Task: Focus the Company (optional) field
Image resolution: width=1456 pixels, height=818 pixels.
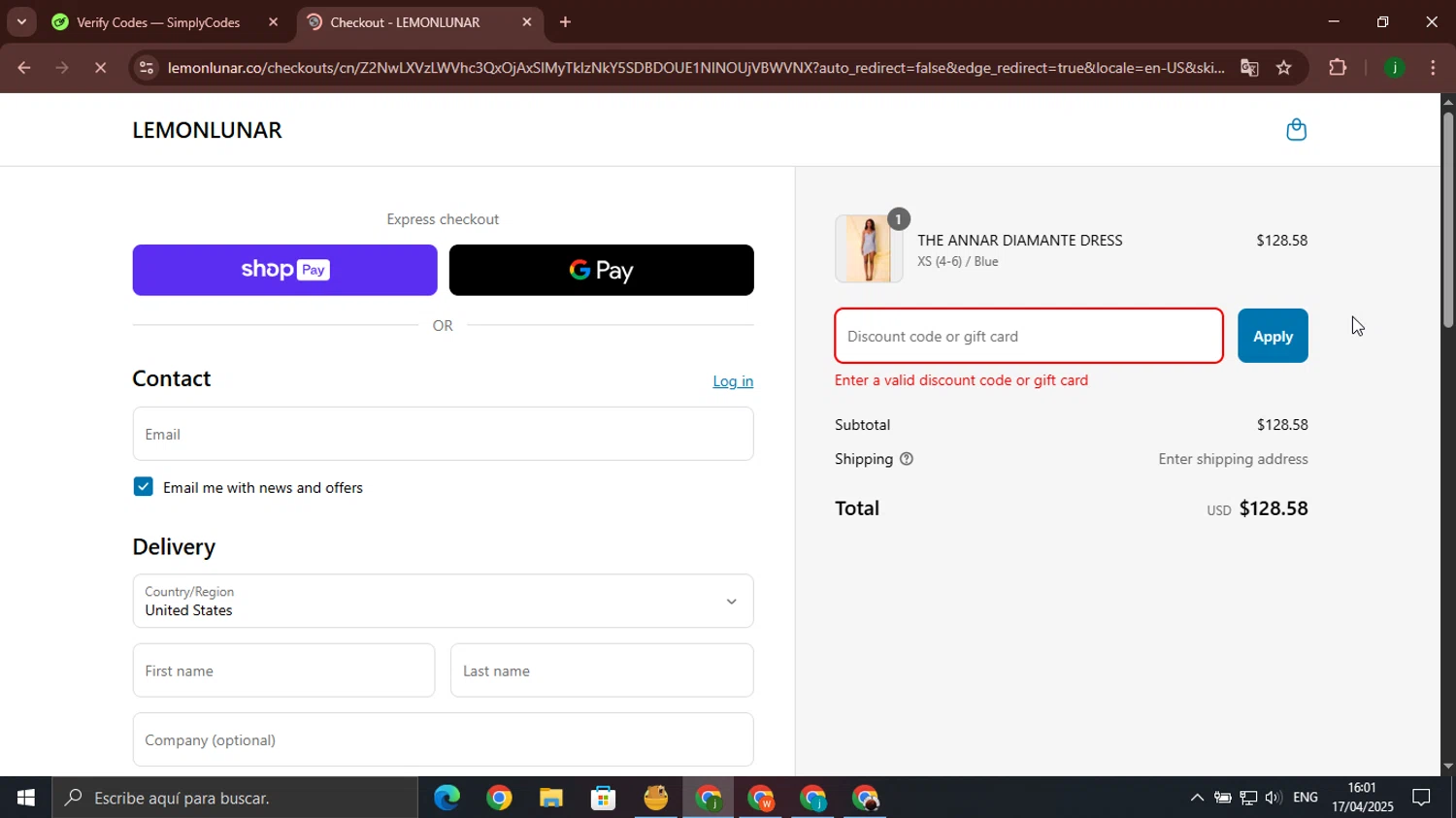Action: (443, 739)
